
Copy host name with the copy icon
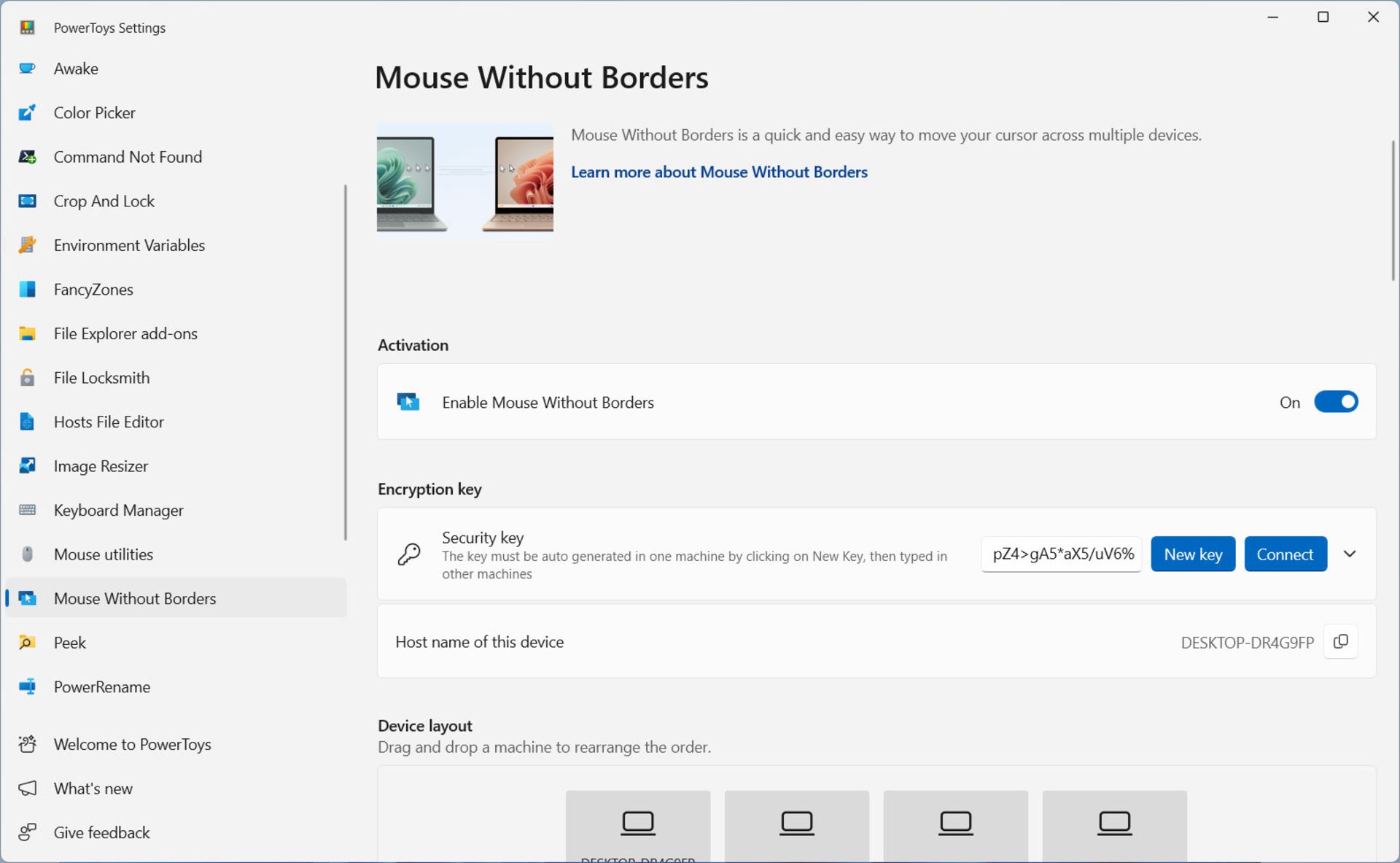[1340, 642]
